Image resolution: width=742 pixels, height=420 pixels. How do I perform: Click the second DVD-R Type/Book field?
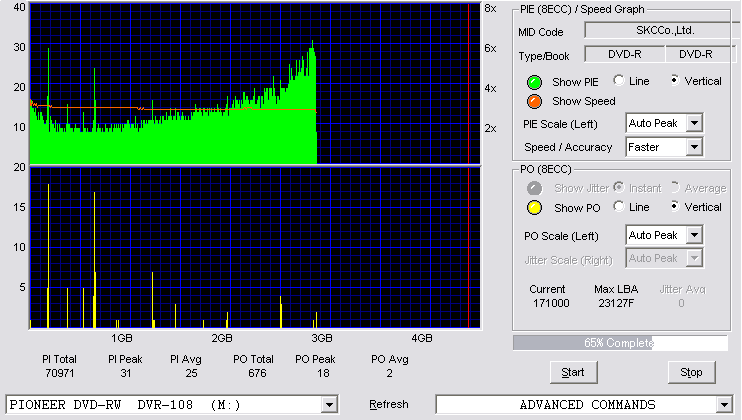(x=700, y=54)
